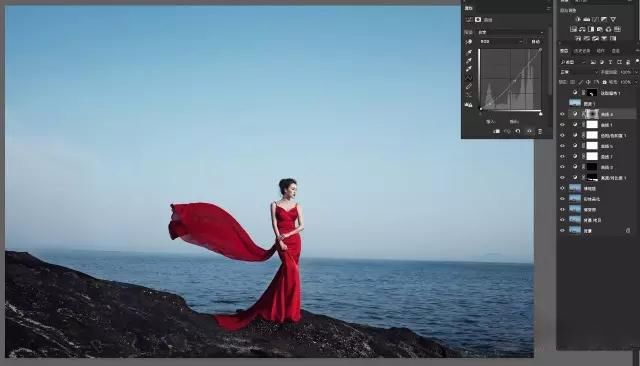Hide the selected Curves layer with eye icon
The height and width of the screenshot is (366, 640).
tap(562, 114)
